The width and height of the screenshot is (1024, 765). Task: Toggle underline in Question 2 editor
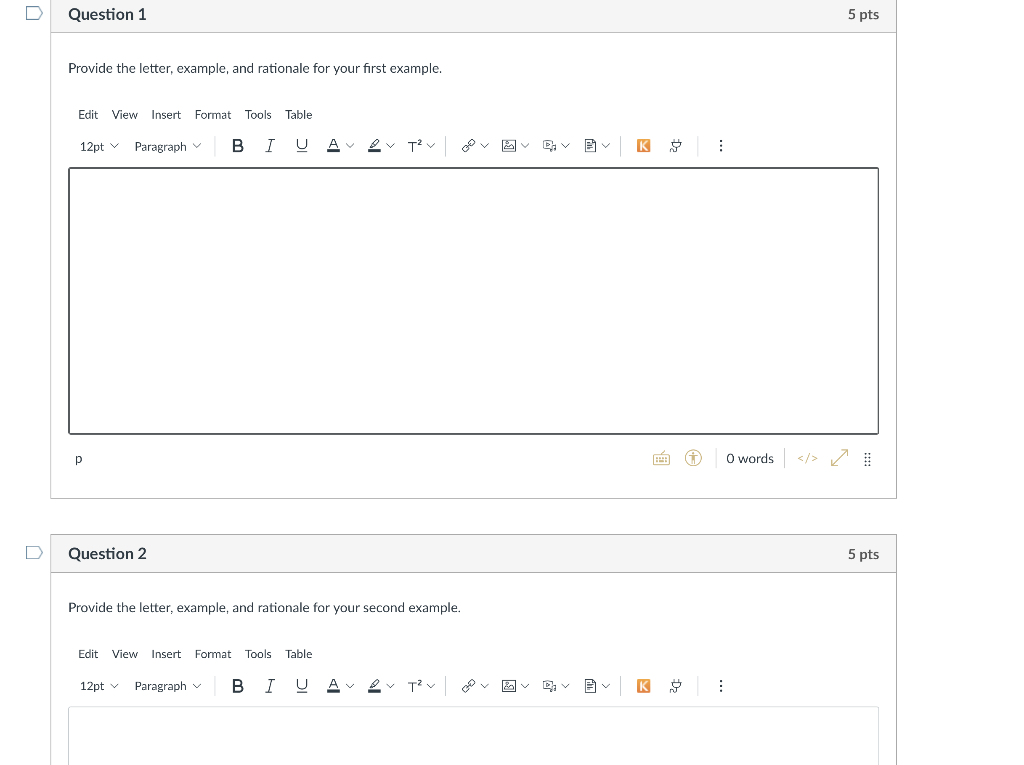(302, 685)
